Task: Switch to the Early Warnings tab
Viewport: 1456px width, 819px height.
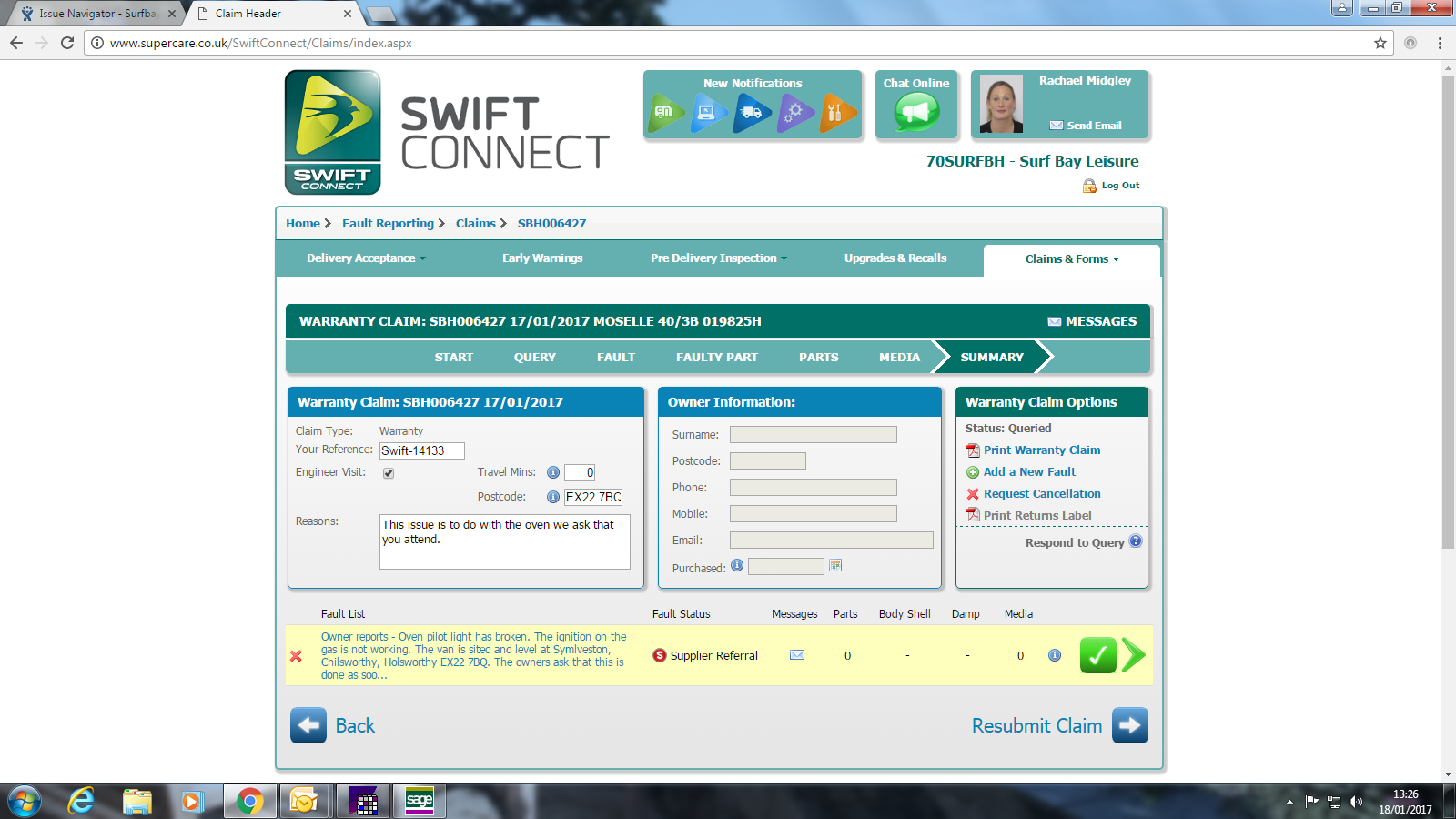Action: [x=542, y=258]
